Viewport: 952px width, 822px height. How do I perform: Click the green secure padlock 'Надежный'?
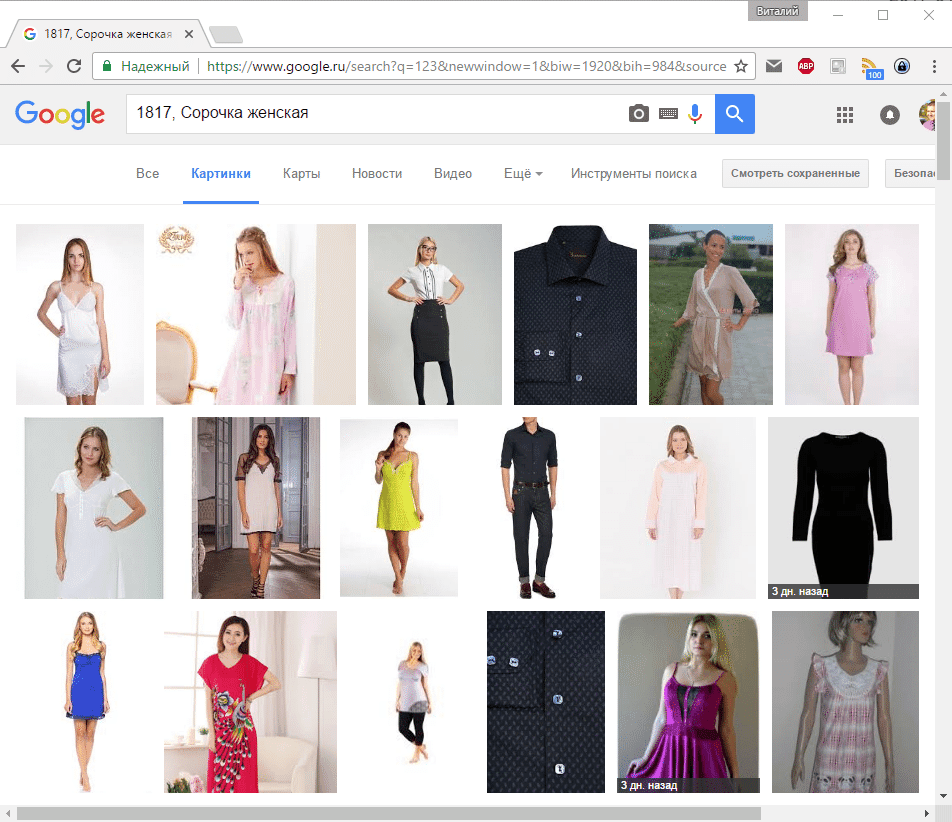146,66
